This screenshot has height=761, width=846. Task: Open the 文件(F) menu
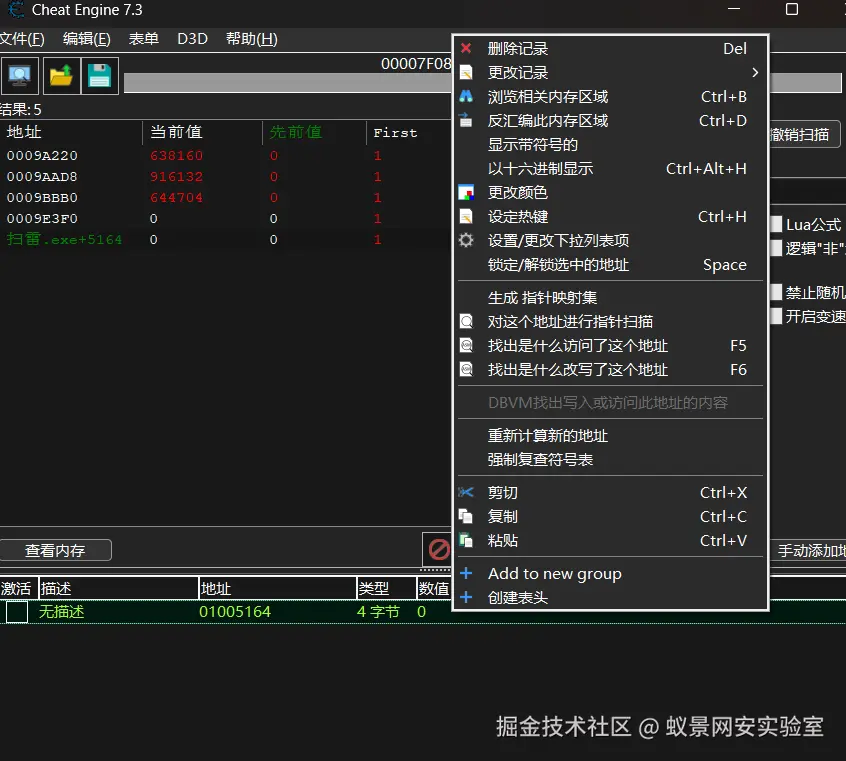(22, 39)
